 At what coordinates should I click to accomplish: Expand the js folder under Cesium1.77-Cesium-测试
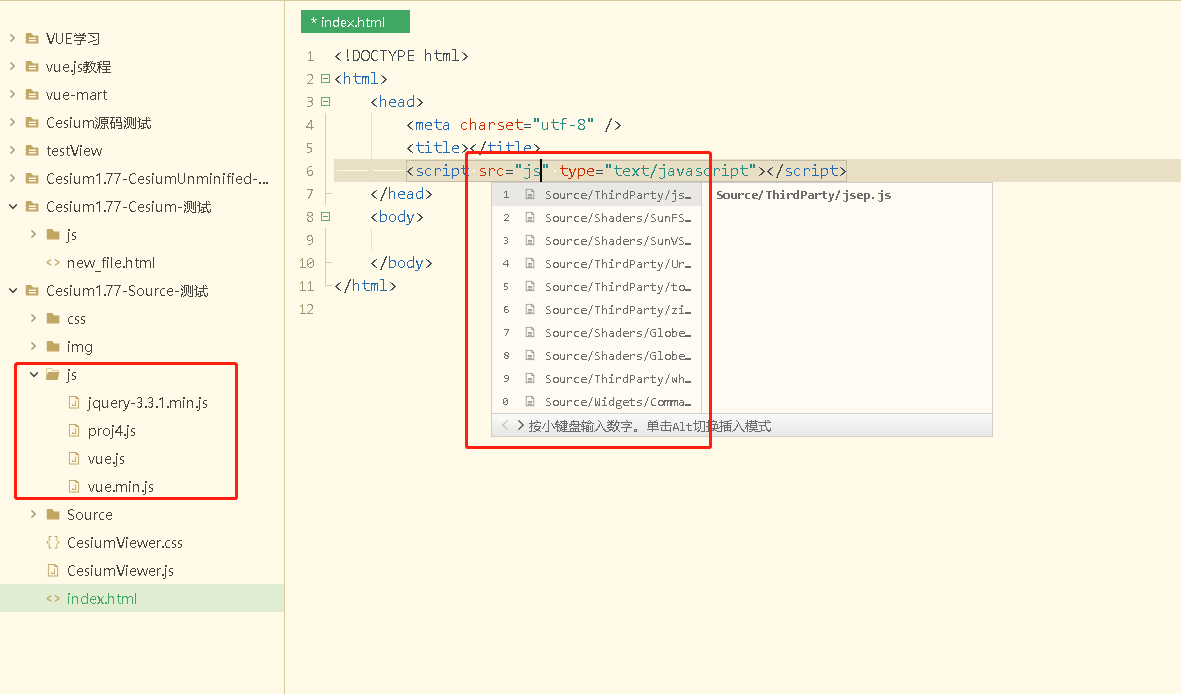[33, 234]
